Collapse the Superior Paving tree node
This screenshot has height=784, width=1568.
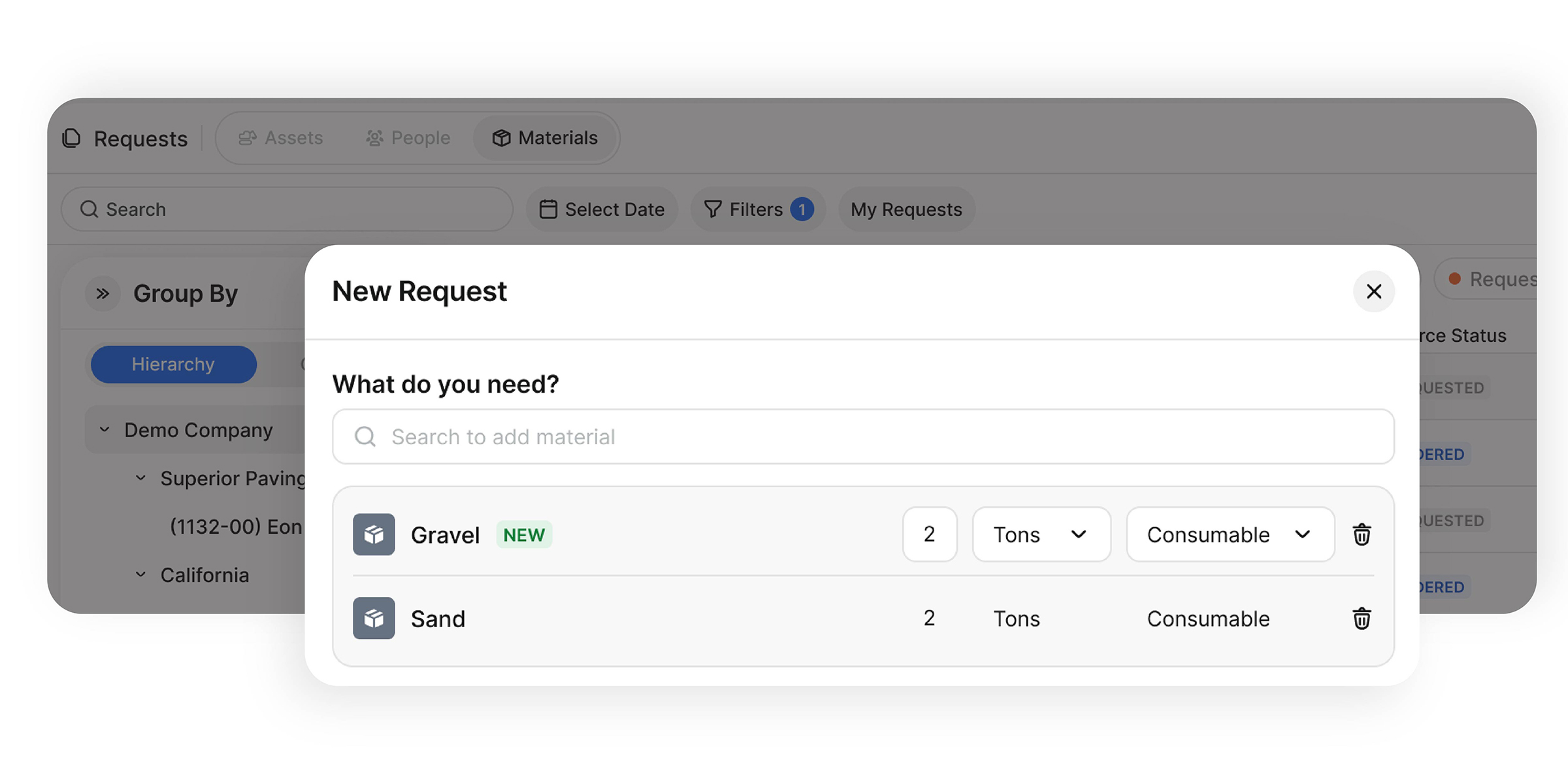[140, 478]
